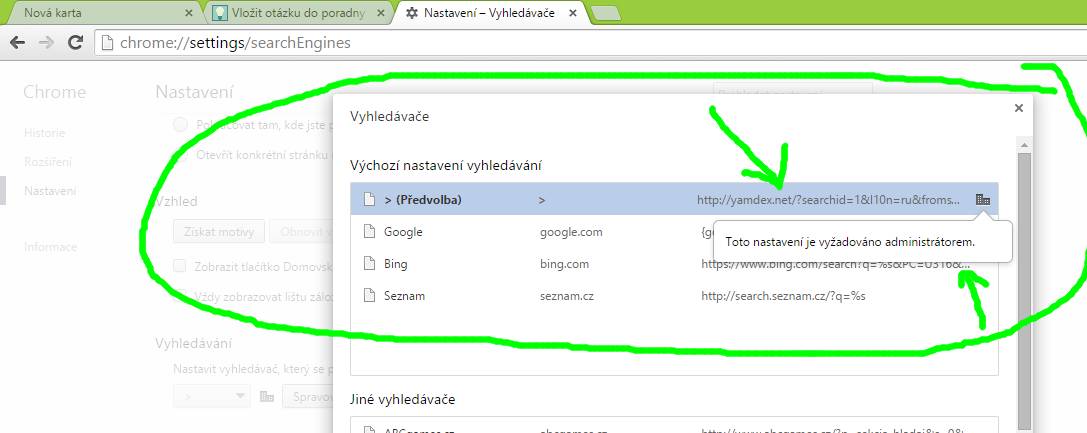Select the Pokračovat tam, kde jste radio button
The image size is (1087, 433).
pyautogui.click(x=180, y=125)
